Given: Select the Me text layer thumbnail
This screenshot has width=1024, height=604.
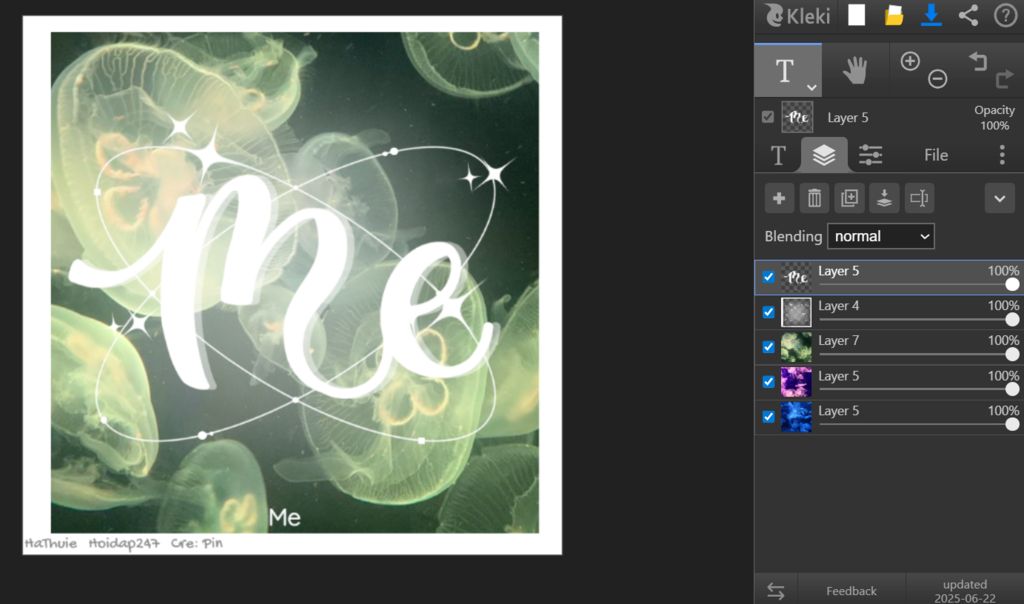Looking at the screenshot, I should click(x=796, y=278).
